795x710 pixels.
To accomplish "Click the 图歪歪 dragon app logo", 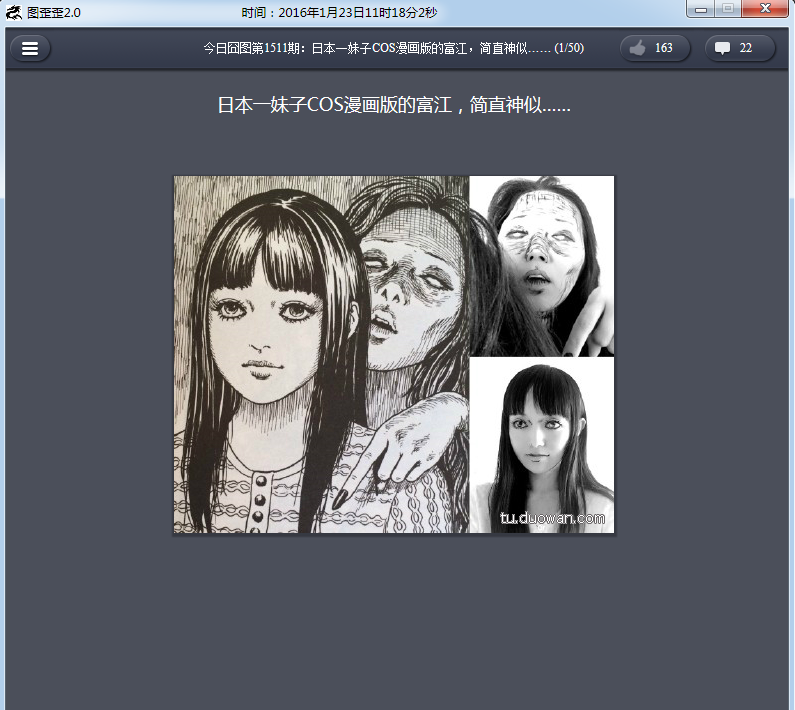I will 14,12.
